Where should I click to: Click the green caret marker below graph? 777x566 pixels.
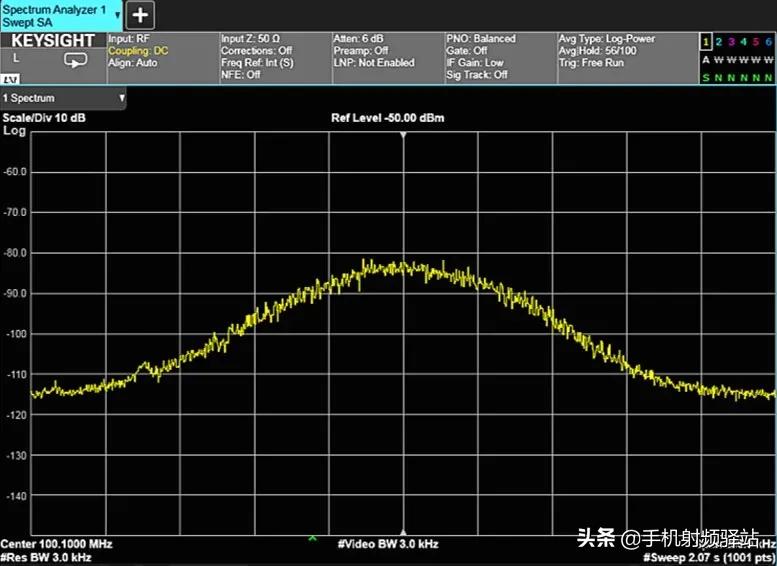[x=313, y=539]
